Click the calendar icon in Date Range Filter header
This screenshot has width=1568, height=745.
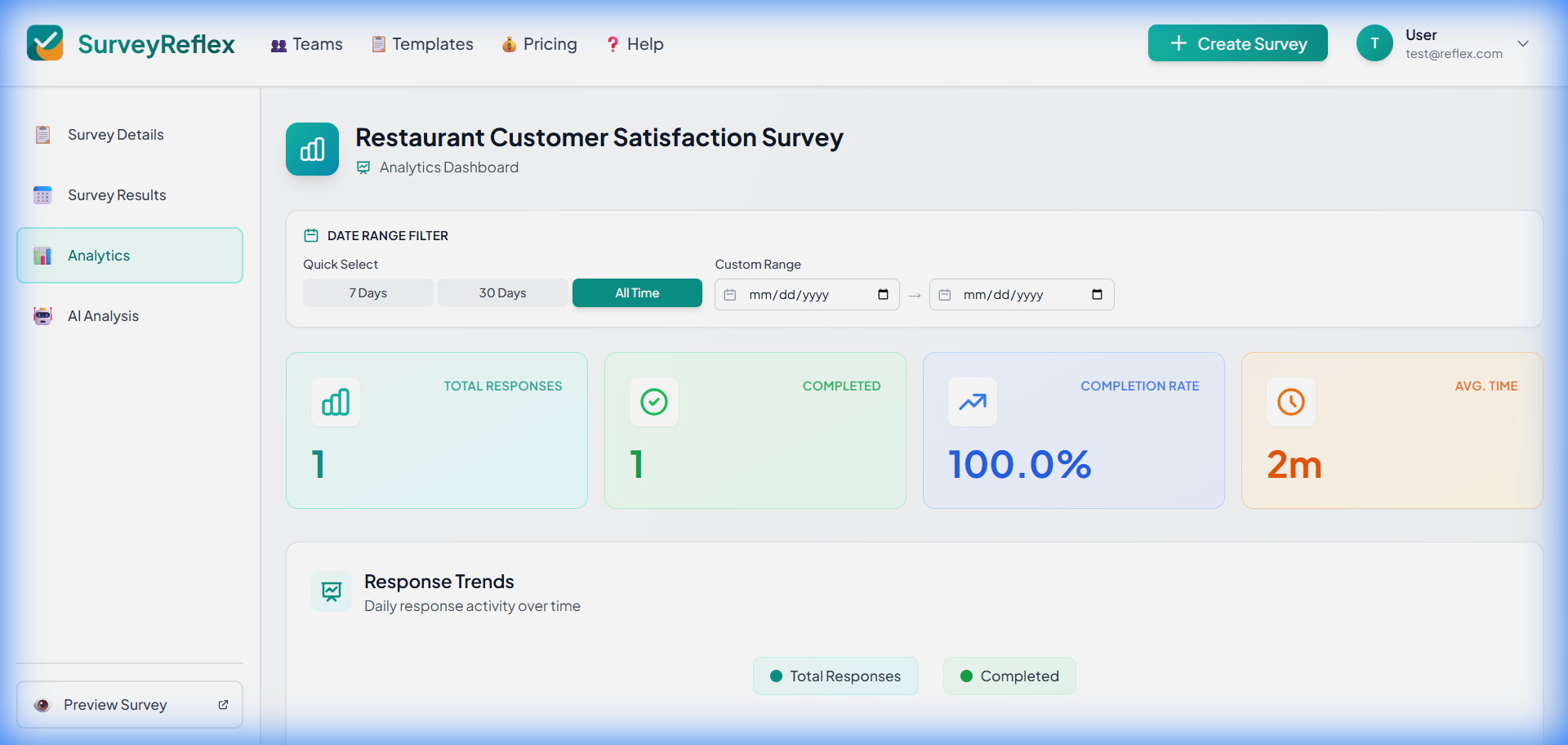click(x=310, y=234)
